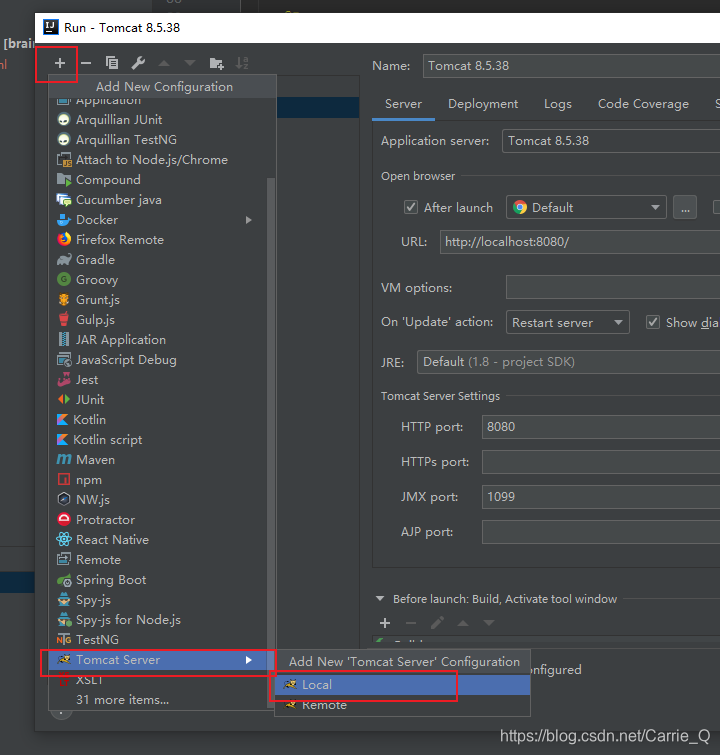The width and height of the screenshot is (720, 755).
Task: Click the Move Down arrow in configurations toolbar
Action: pyautogui.click(x=190, y=63)
